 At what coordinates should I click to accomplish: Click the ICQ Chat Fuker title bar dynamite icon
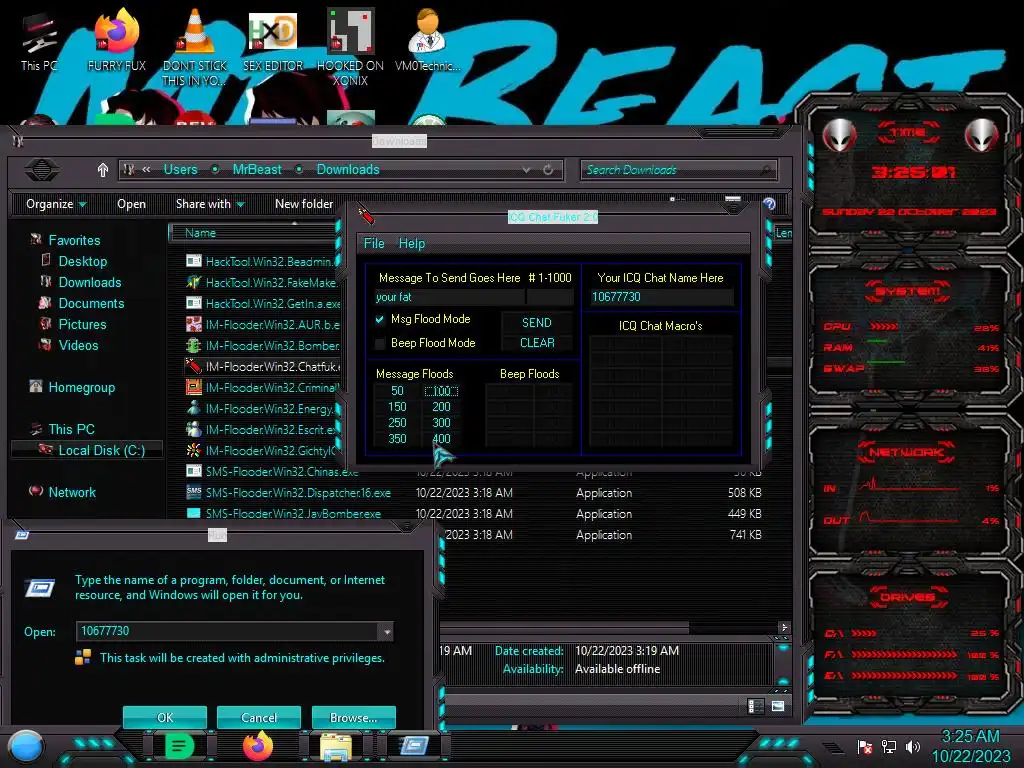click(x=366, y=216)
